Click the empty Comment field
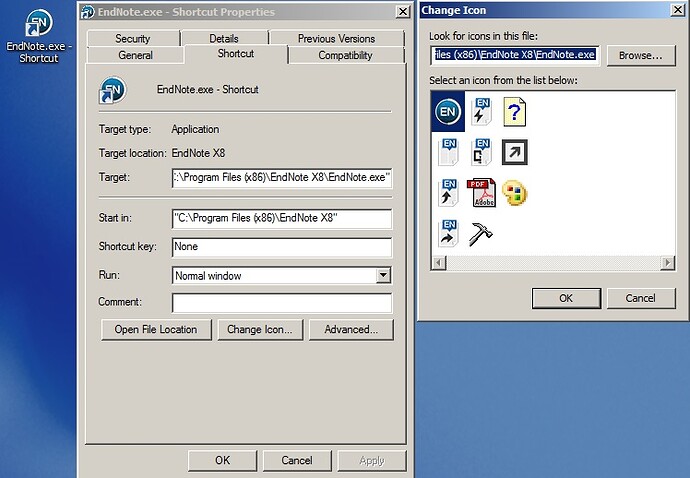 (282, 303)
